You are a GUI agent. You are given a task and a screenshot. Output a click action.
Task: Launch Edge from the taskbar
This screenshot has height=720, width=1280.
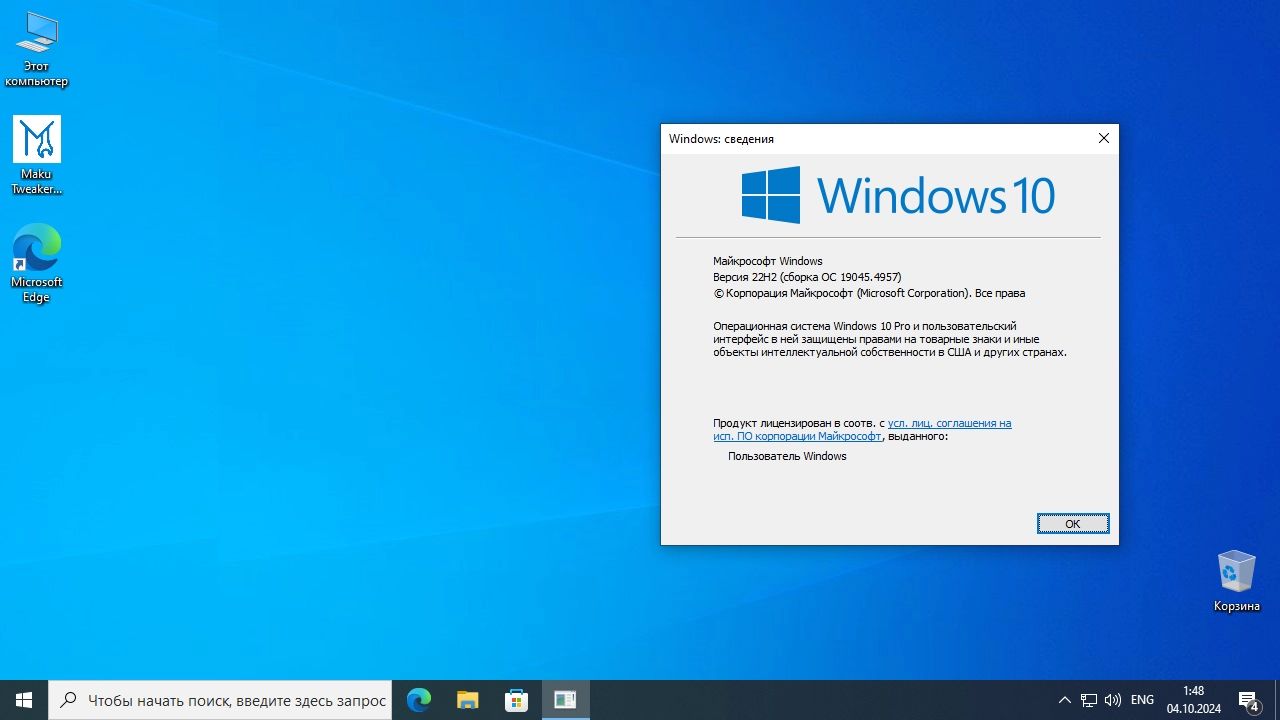coord(419,700)
